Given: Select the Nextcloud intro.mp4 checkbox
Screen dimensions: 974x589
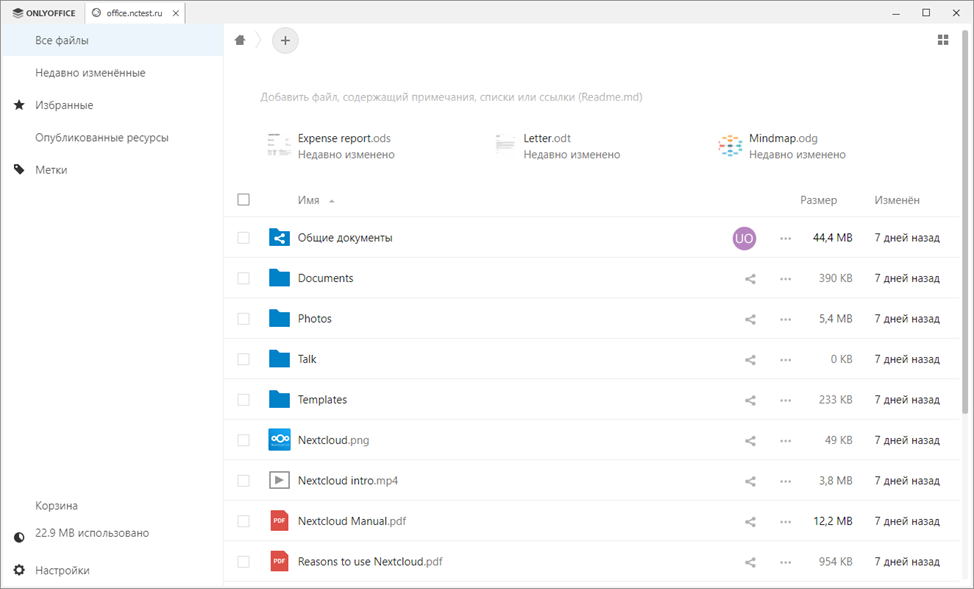Looking at the screenshot, I should coord(243,481).
